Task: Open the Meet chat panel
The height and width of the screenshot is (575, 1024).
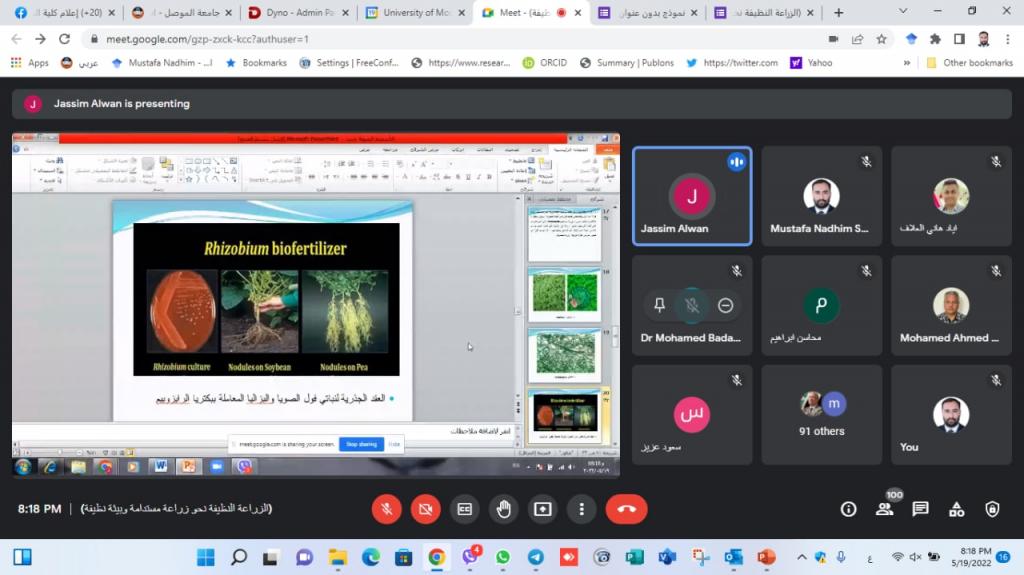Action: (920, 509)
